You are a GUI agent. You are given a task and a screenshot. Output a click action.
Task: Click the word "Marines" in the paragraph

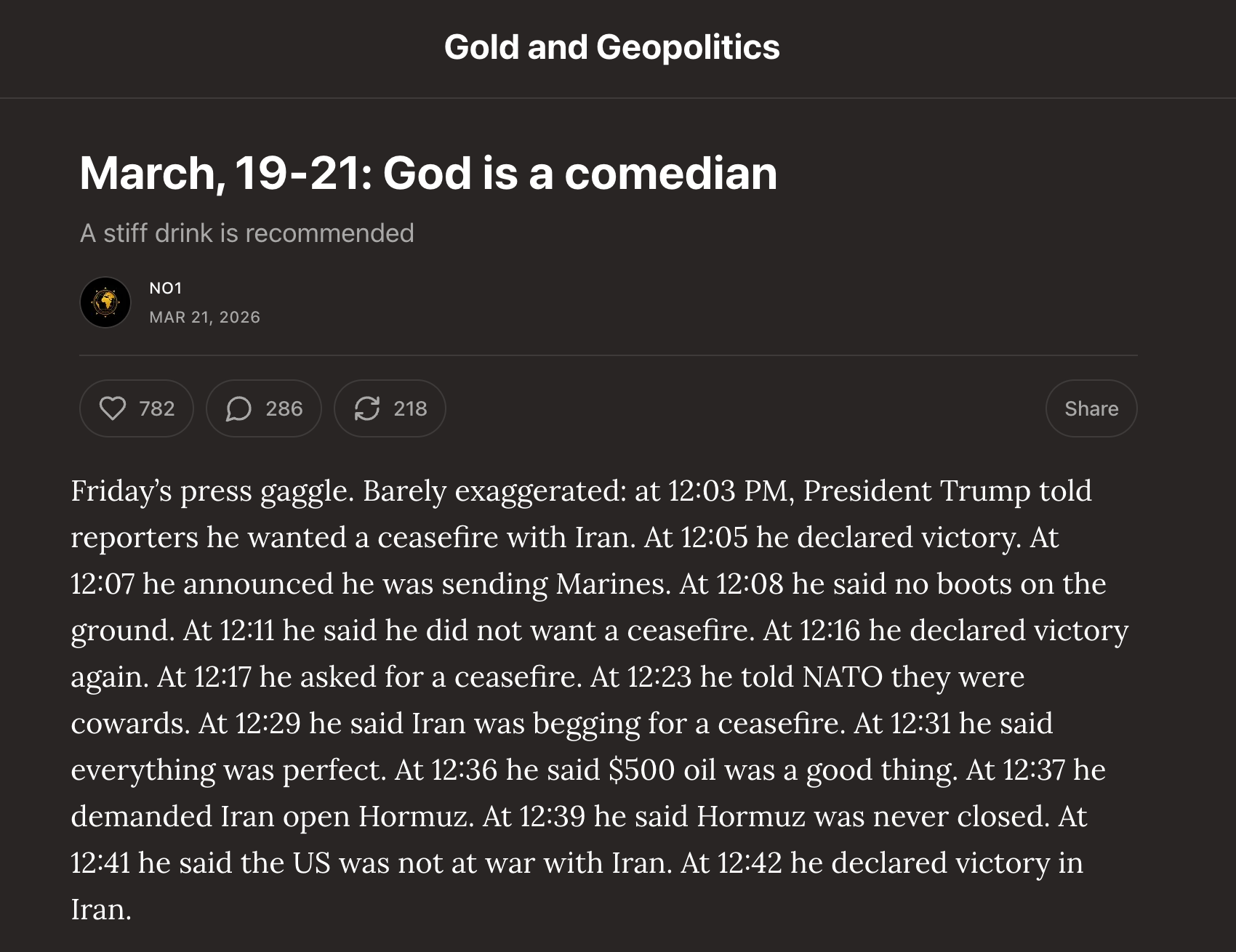611,584
